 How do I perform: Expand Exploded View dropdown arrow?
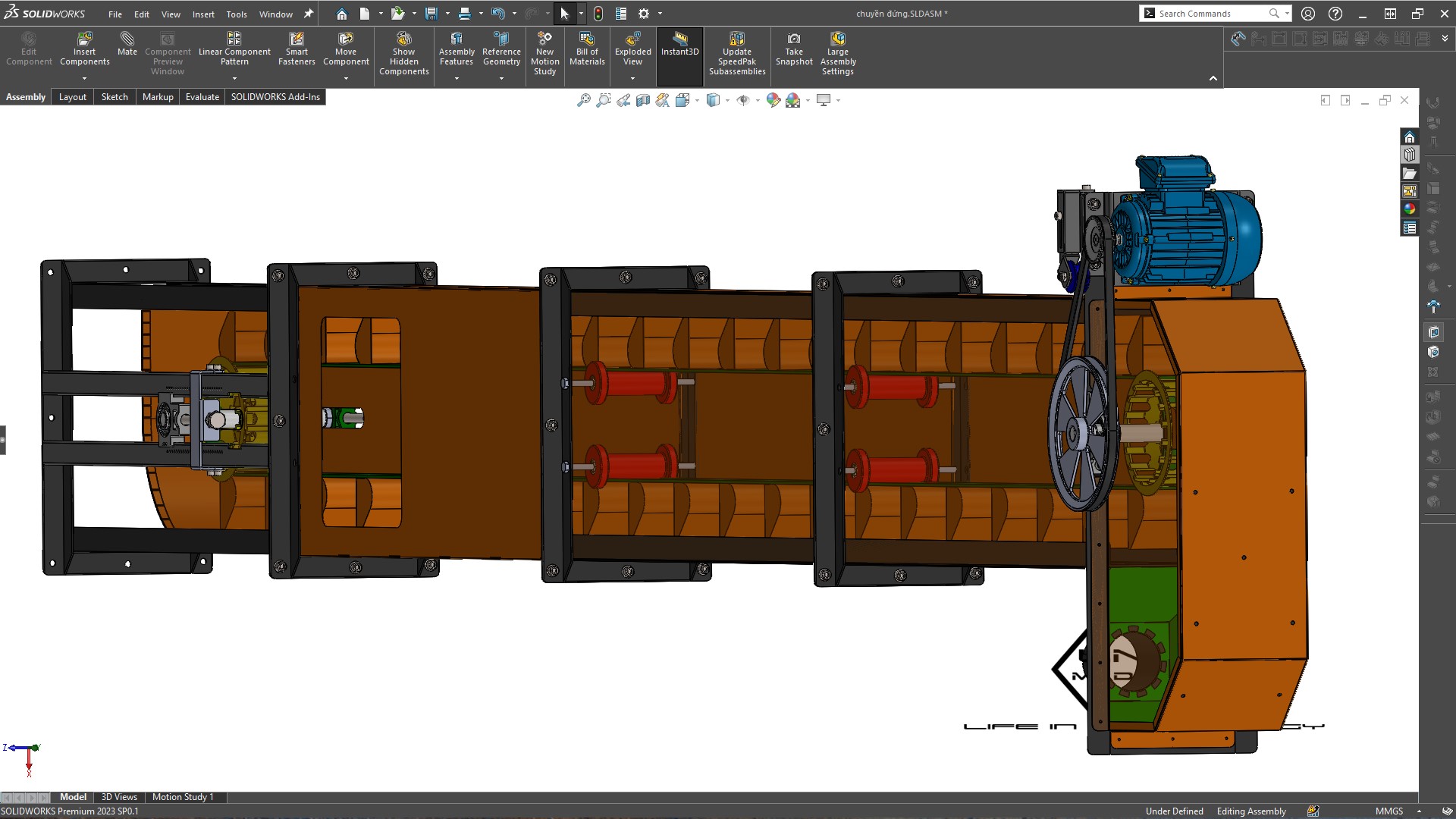(632, 78)
